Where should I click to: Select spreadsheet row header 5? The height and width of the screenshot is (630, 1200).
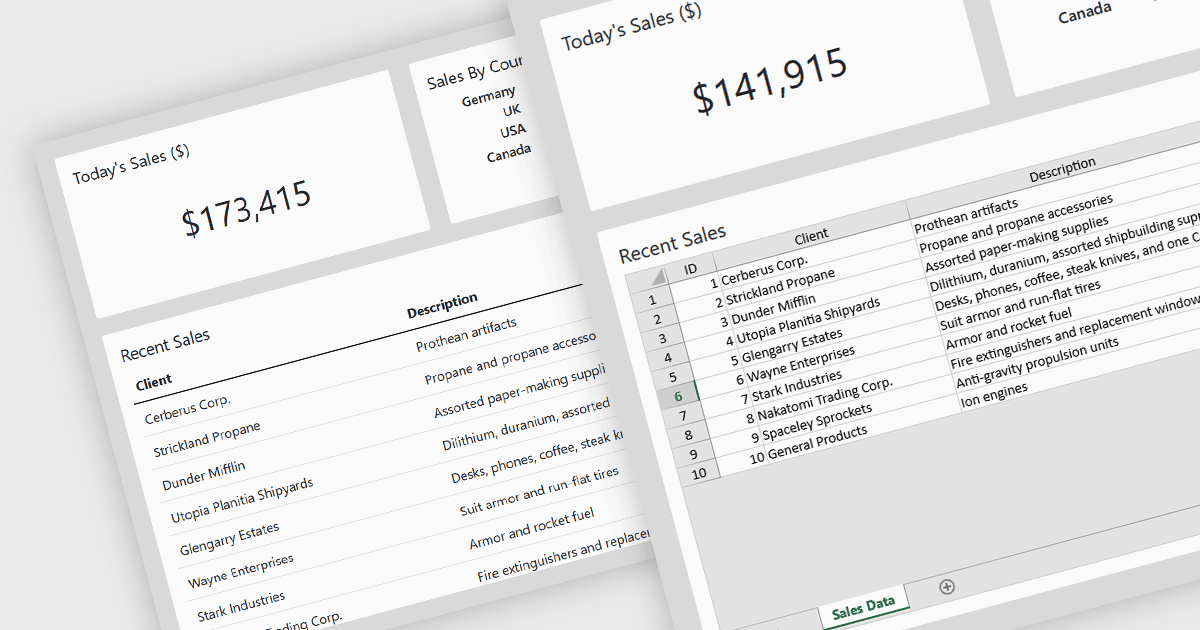[x=673, y=377]
